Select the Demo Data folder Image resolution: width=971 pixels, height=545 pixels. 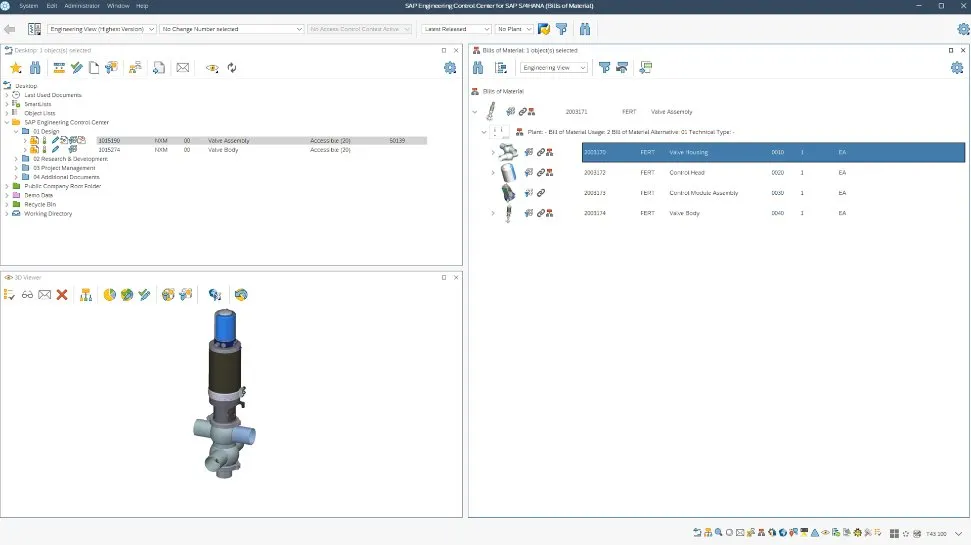point(38,196)
